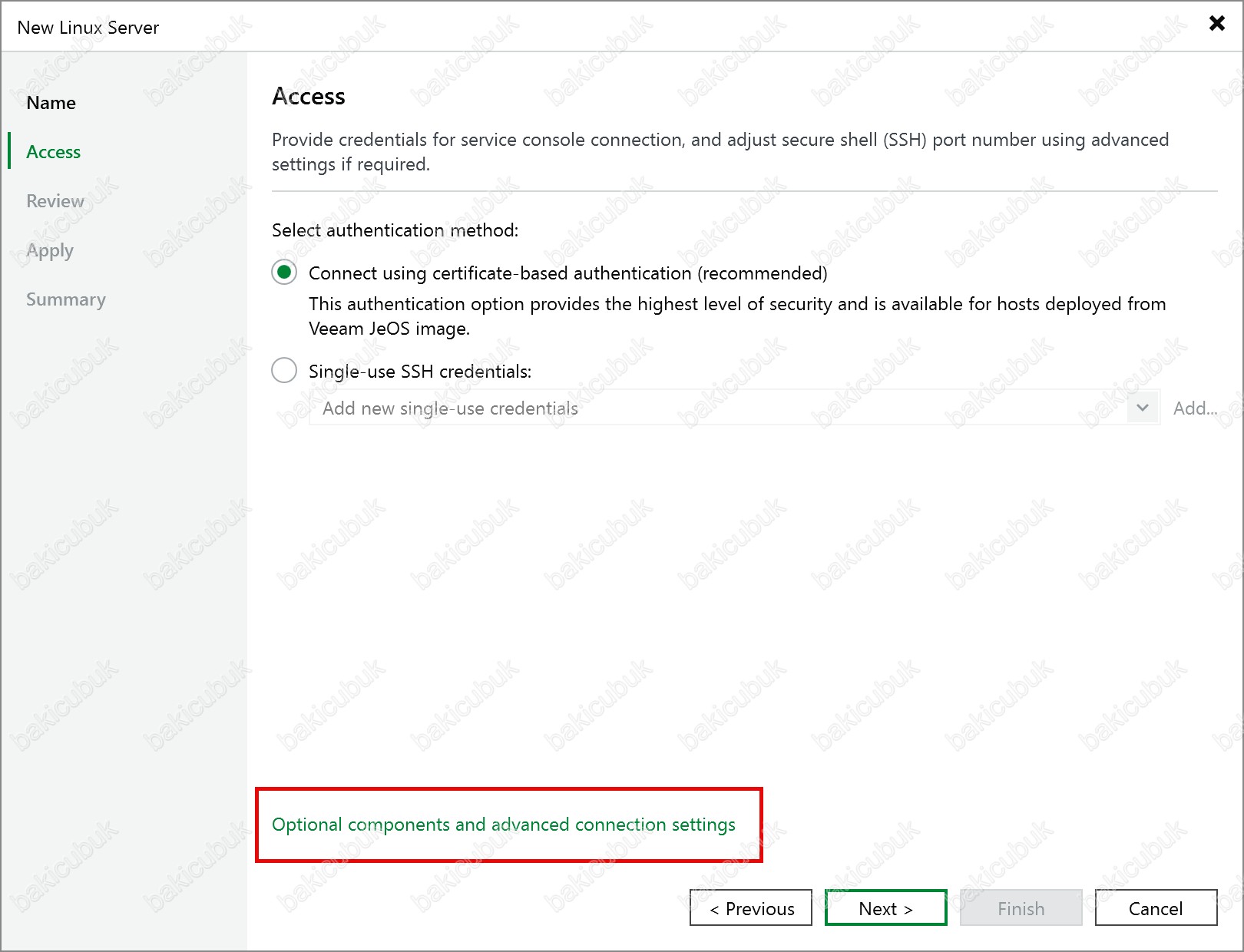Jump to the Apply wizard step

click(x=50, y=250)
